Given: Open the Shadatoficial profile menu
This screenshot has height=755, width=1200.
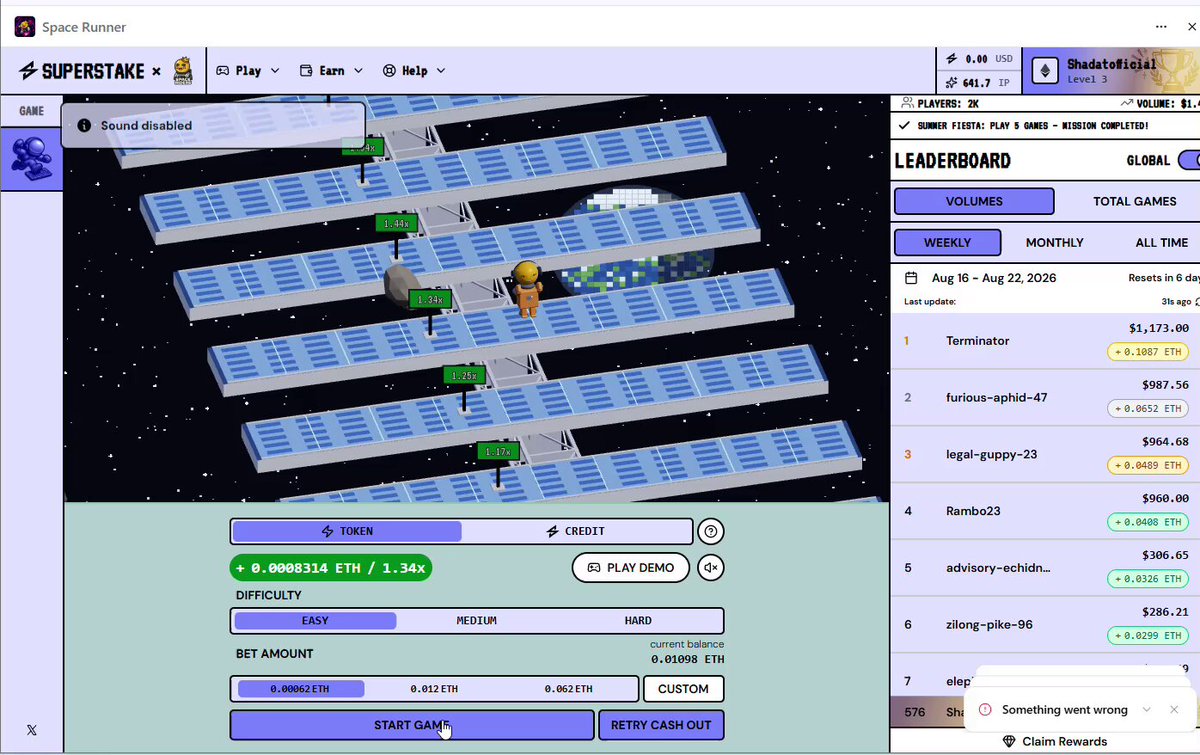Looking at the screenshot, I should tap(1111, 70).
